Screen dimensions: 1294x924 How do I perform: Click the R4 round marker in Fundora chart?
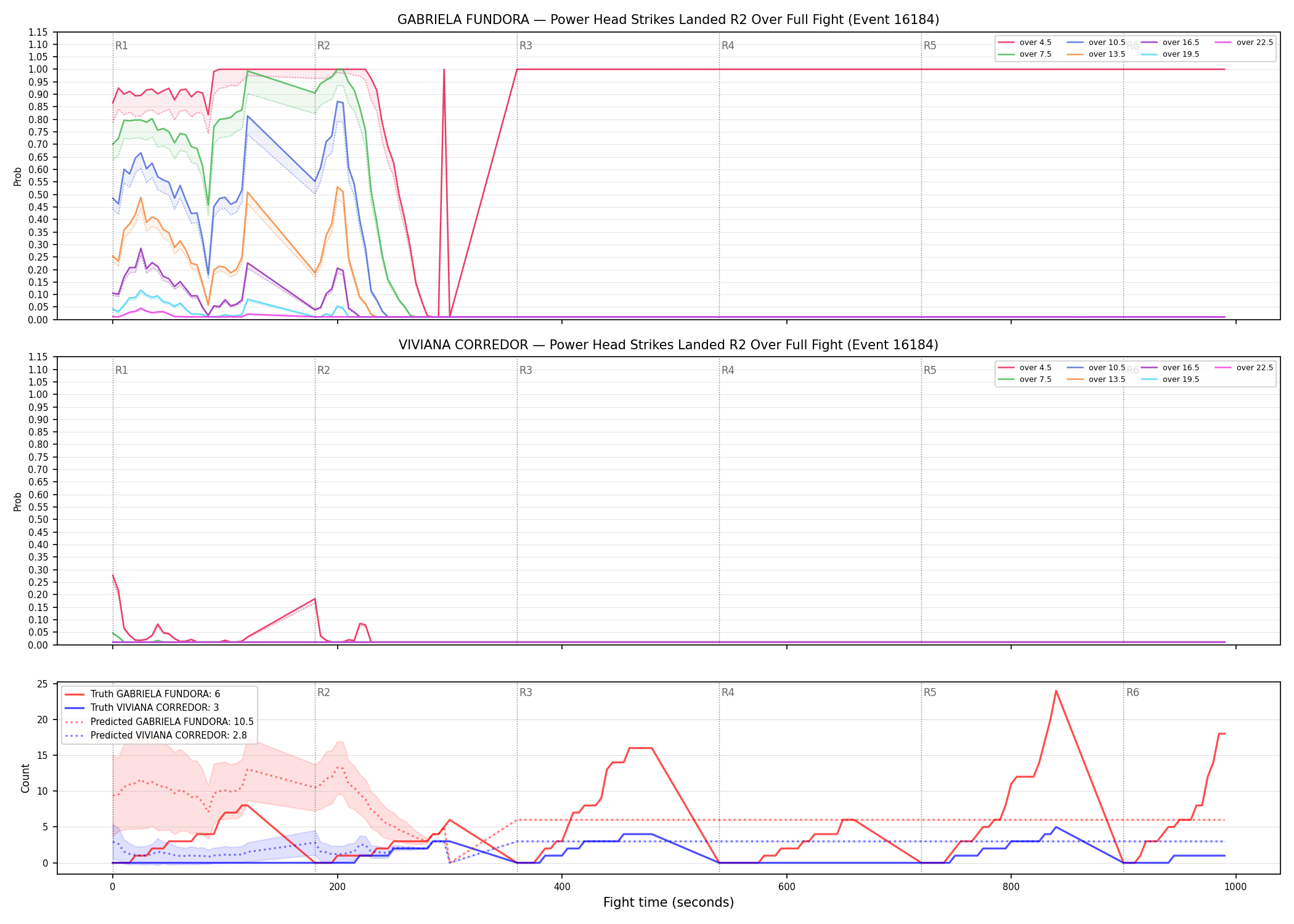(x=728, y=46)
